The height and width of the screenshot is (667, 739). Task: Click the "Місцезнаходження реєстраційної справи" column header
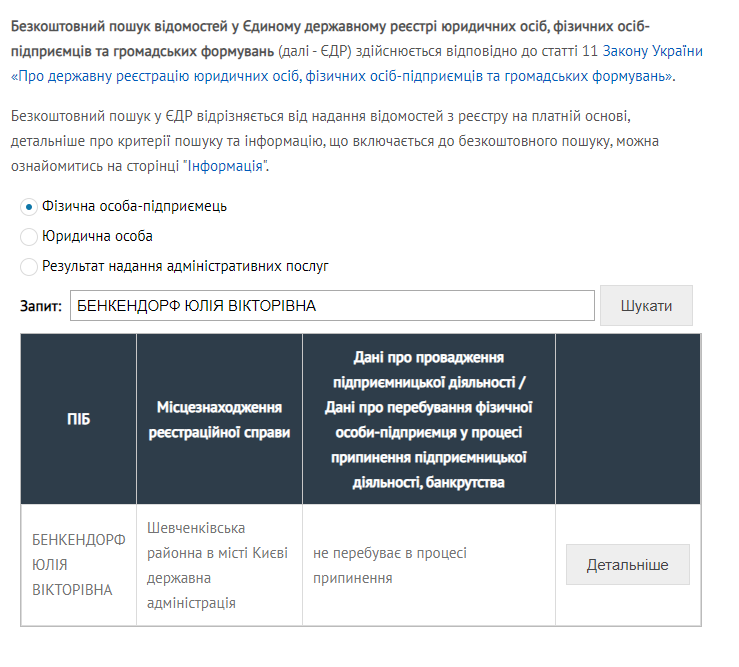219,419
